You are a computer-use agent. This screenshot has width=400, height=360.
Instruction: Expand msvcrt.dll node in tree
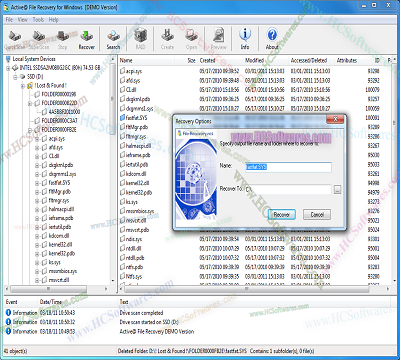pos(37,280)
